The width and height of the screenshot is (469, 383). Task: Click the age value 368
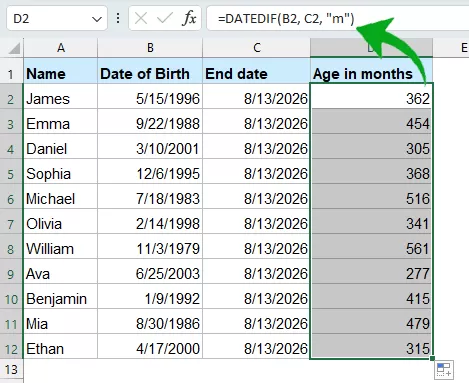pos(371,171)
